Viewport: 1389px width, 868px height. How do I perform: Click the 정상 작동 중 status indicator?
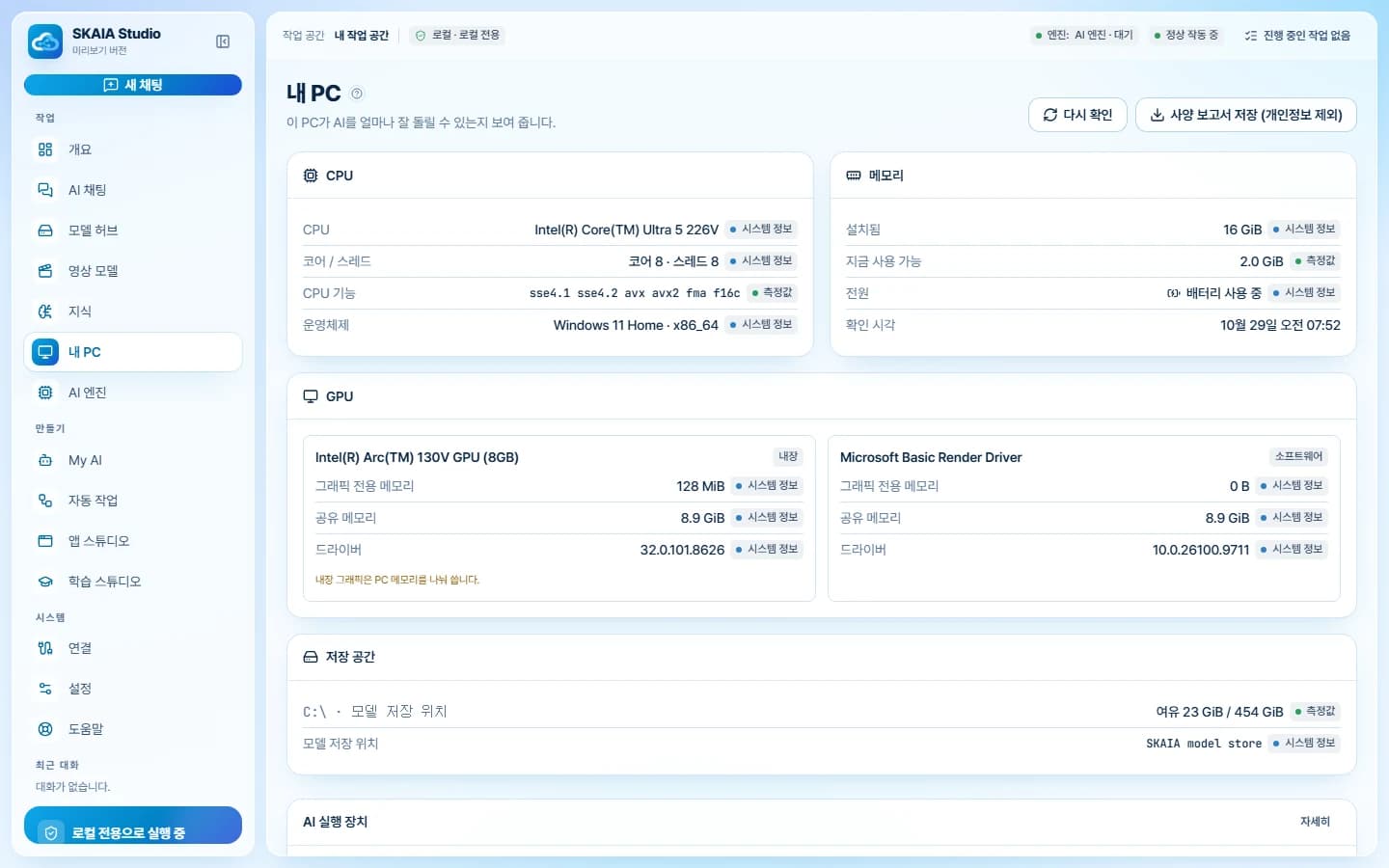point(1186,35)
